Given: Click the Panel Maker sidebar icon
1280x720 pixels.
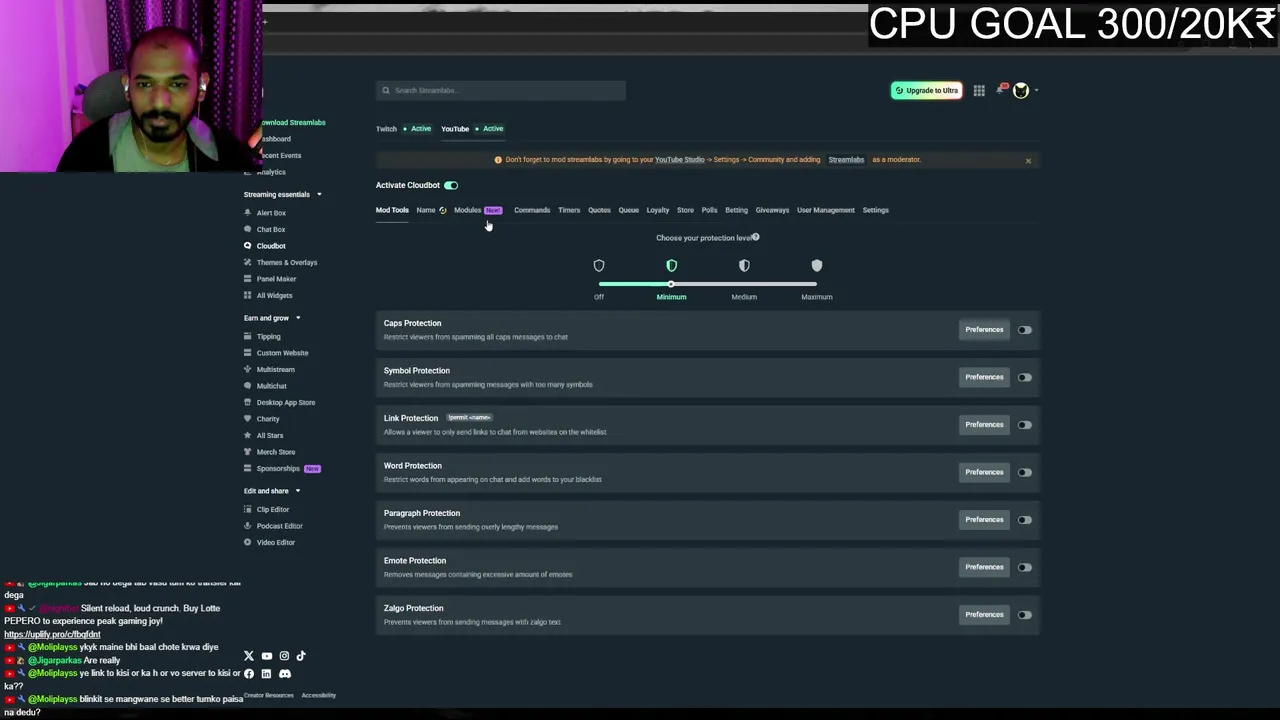Looking at the screenshot, I should click(x=248, y=279).
